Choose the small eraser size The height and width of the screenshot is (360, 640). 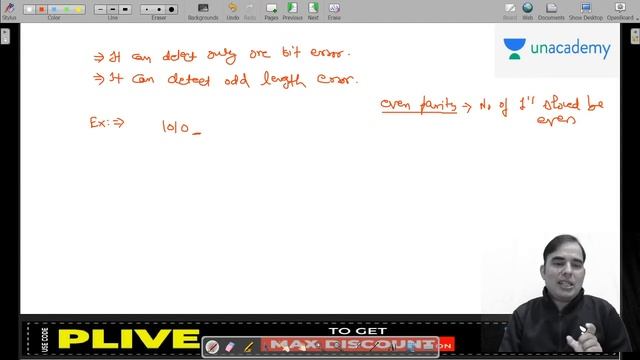point(147,9)
